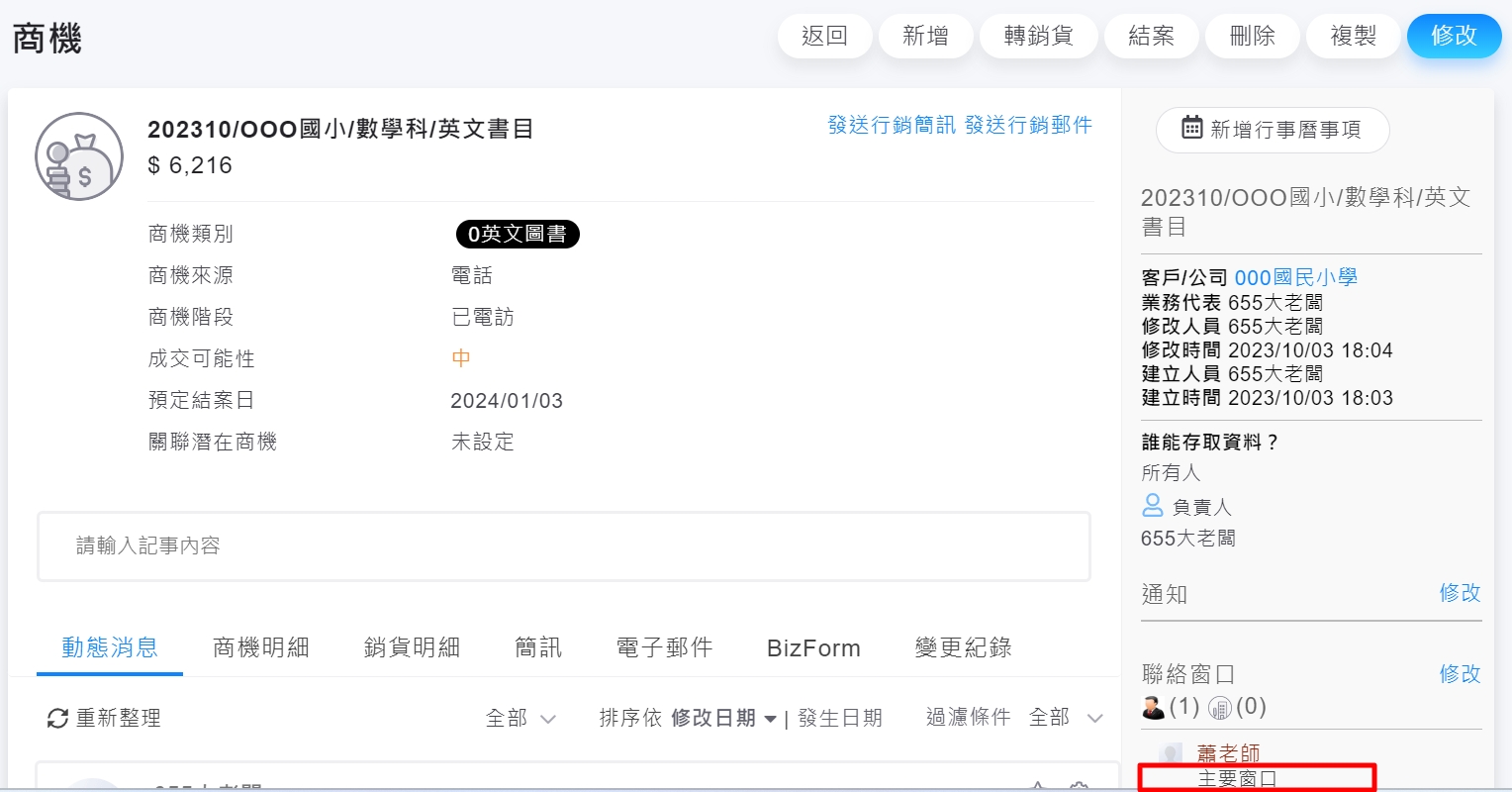Select the BizForm tab
Screen dimensions: 1512x792
[x=813, y=647]
